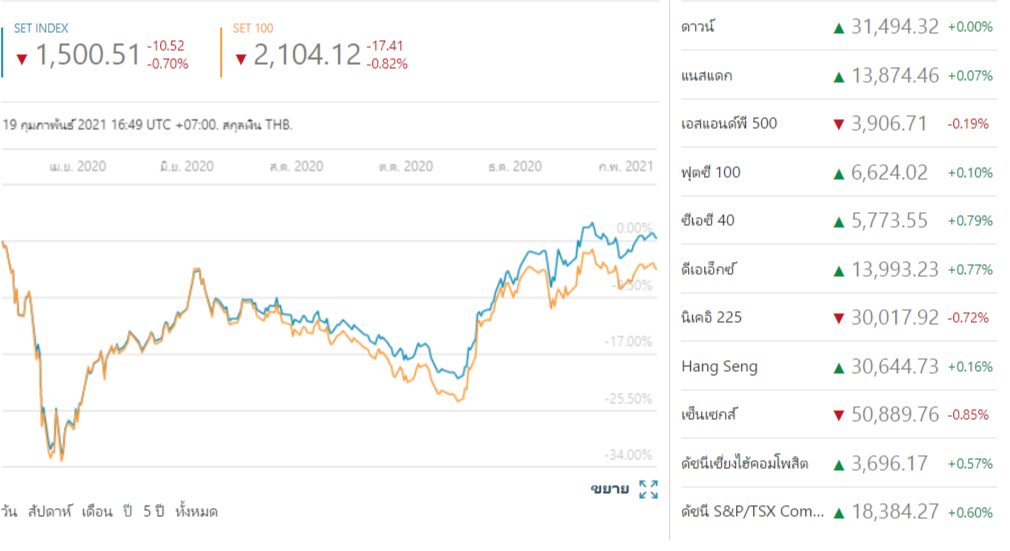Click the green up triangle beside 31,494.32

pos(839,28)
